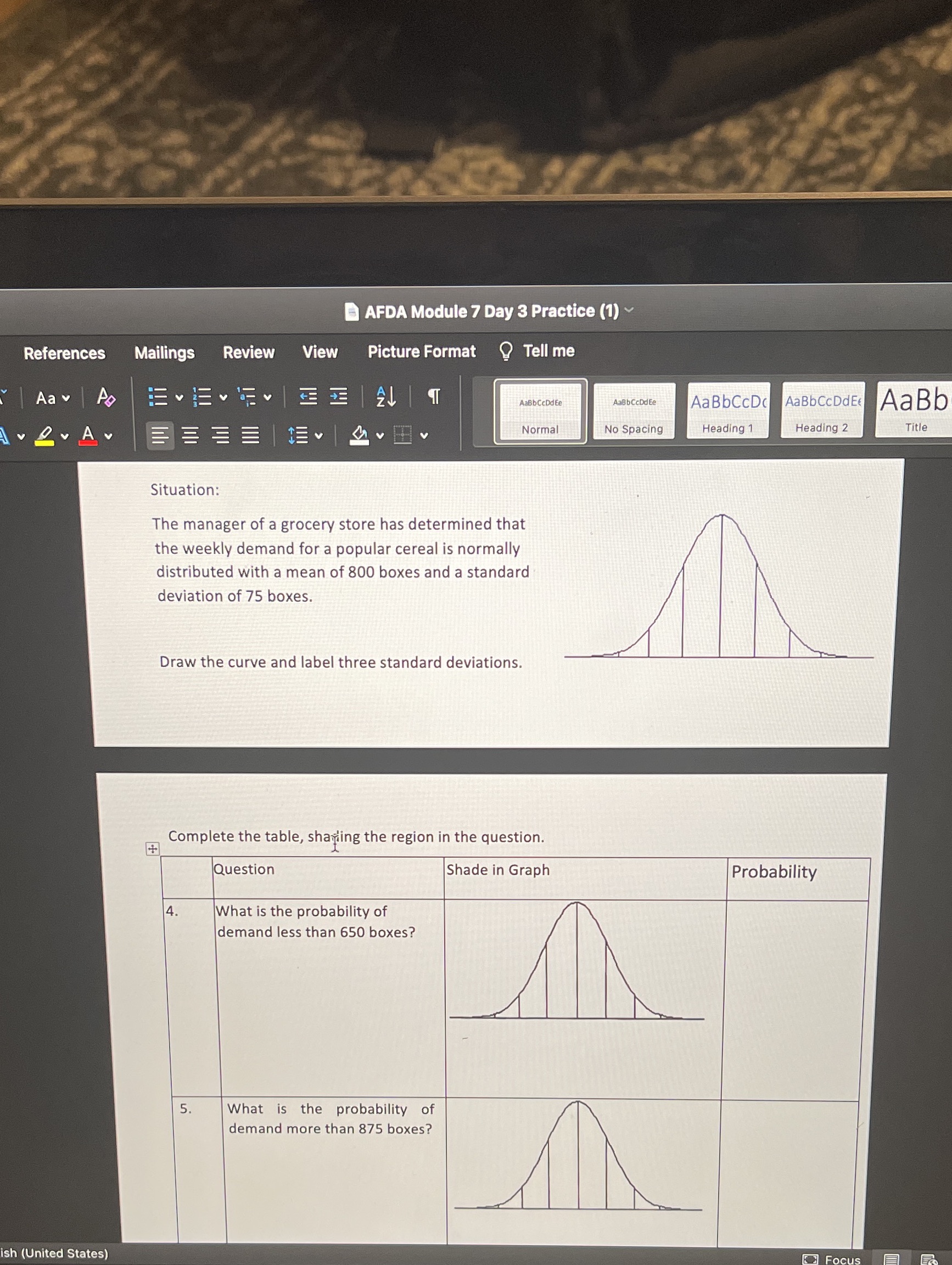Increase the paragraph indent
This screenshot has height=1265, width=952.
[339, 396]
